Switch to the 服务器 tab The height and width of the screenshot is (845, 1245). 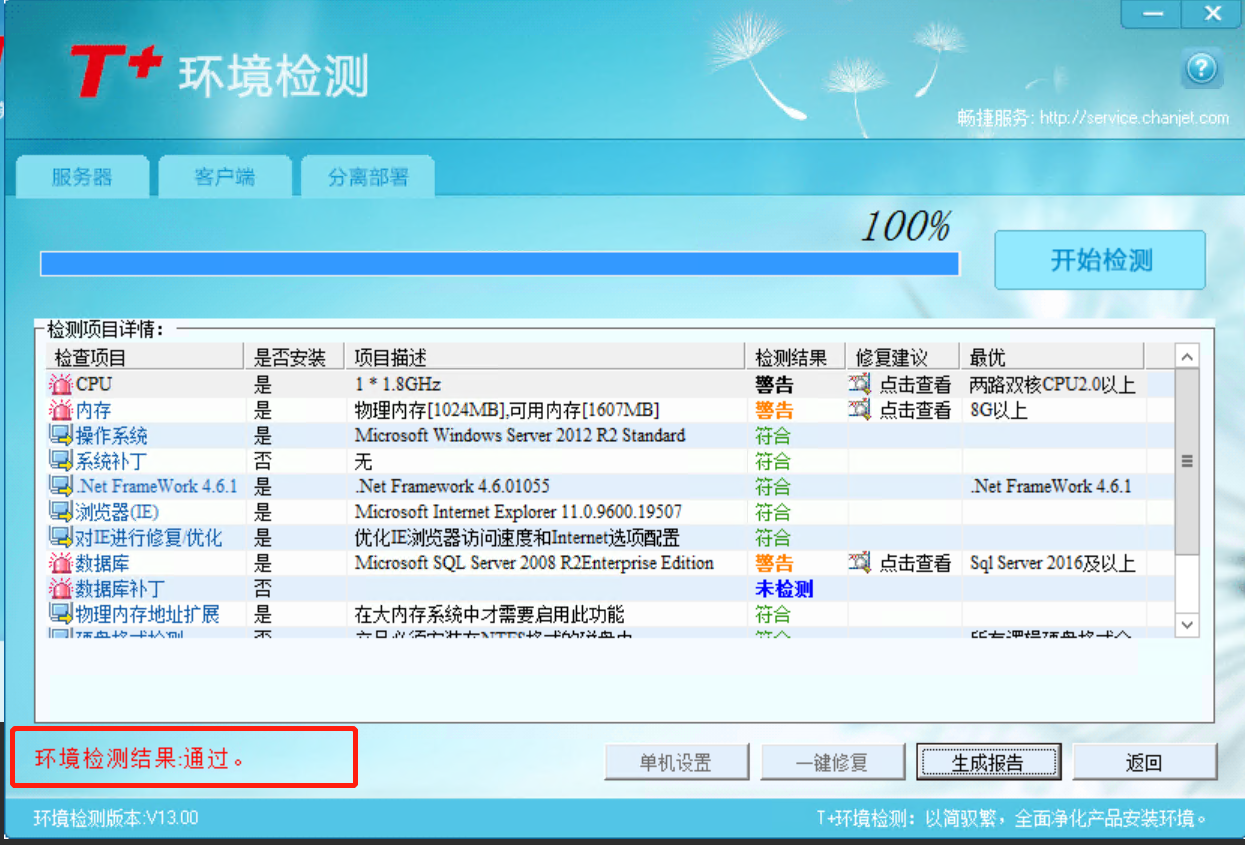(x=82, y=178)
